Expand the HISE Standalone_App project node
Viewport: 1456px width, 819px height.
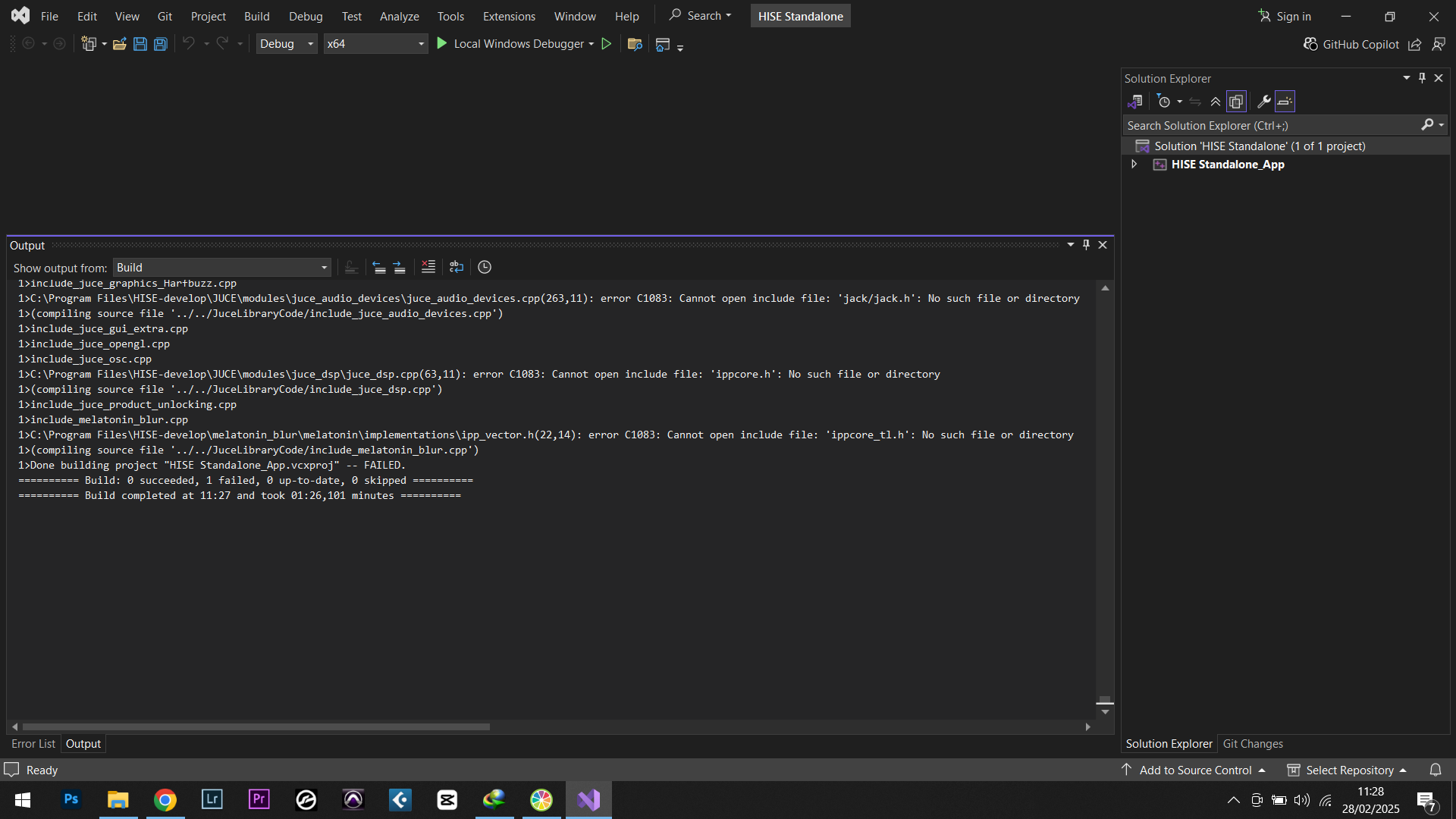pyautogui.click(x=1134, y=165)
